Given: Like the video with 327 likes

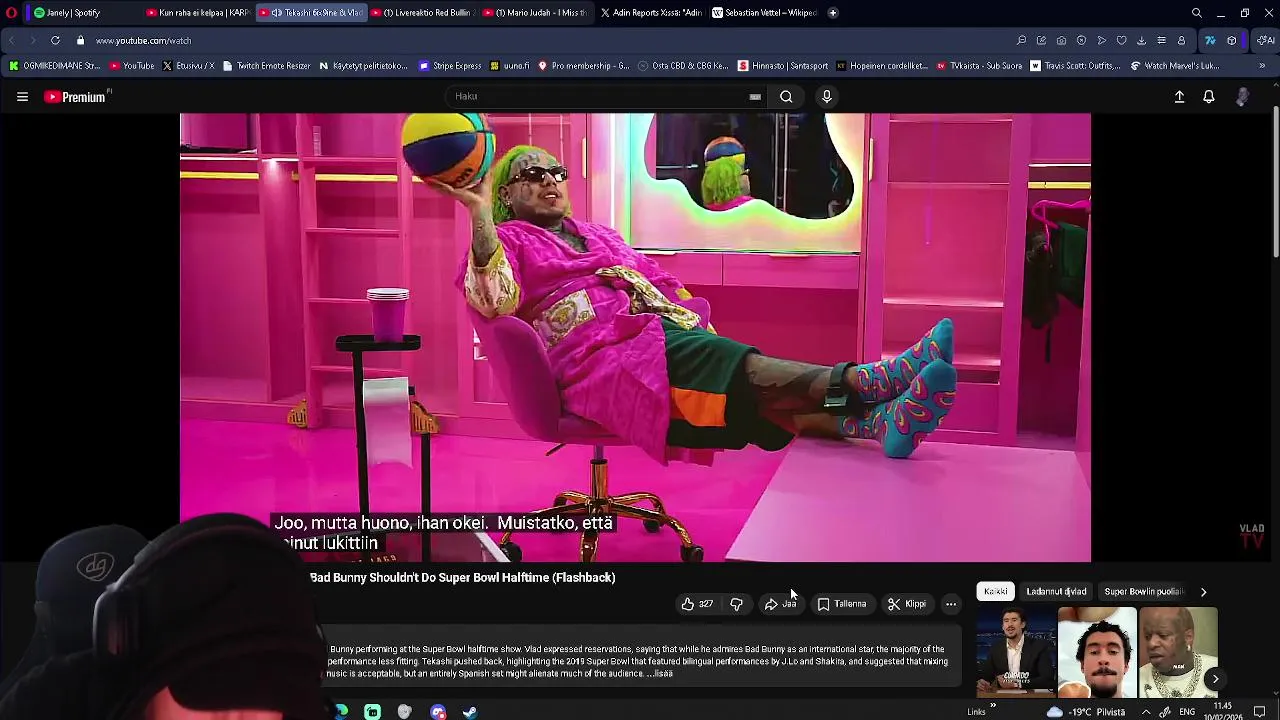Looking at the screenshot, I should tap(697, 604).
